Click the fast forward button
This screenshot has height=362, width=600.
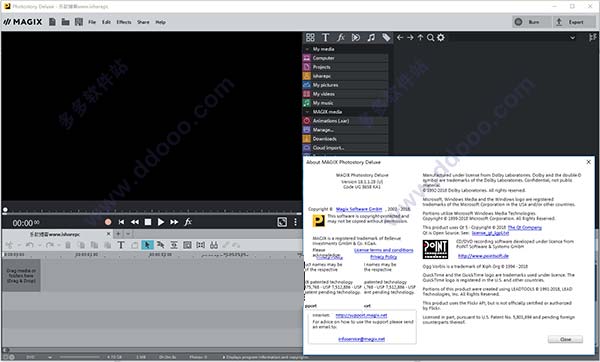(174, 222)
